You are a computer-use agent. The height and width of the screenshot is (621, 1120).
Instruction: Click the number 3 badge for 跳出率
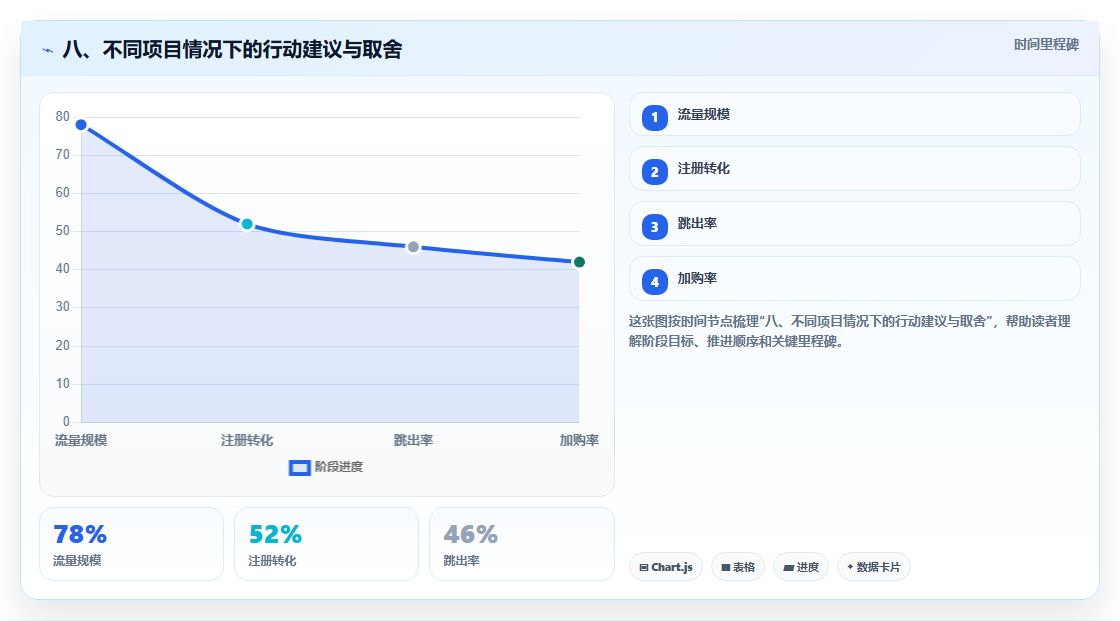[654, 227]
